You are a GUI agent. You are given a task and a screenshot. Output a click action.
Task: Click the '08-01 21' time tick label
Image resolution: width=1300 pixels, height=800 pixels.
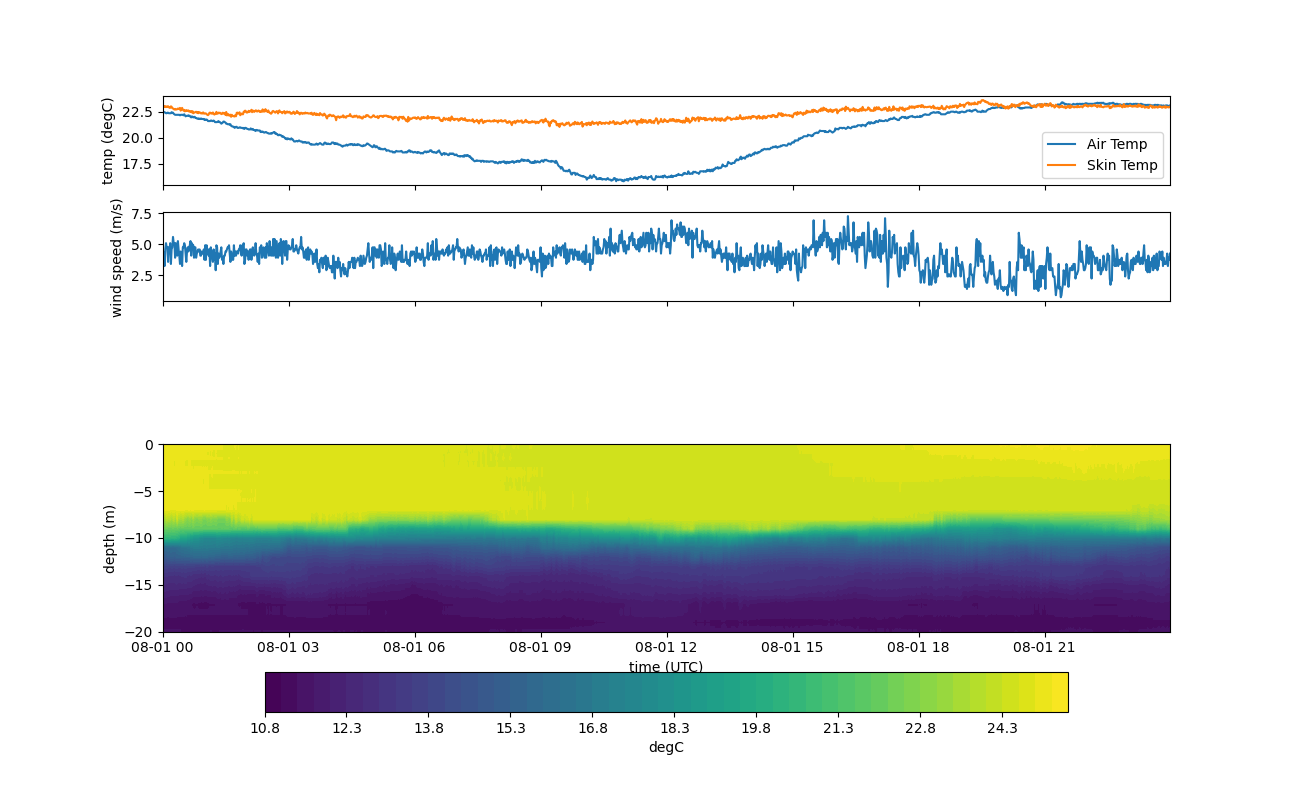click(1044, 647)
